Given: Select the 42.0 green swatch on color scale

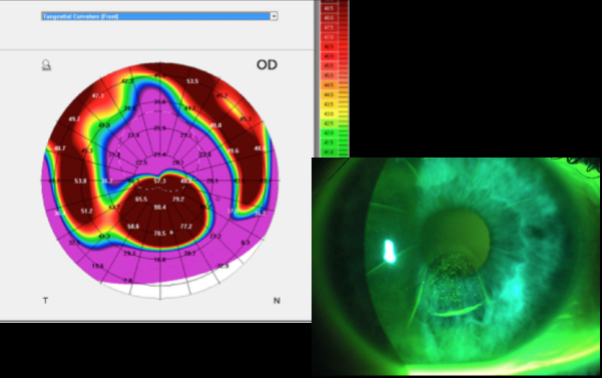Looking at the screenshot, I should 329,133.
